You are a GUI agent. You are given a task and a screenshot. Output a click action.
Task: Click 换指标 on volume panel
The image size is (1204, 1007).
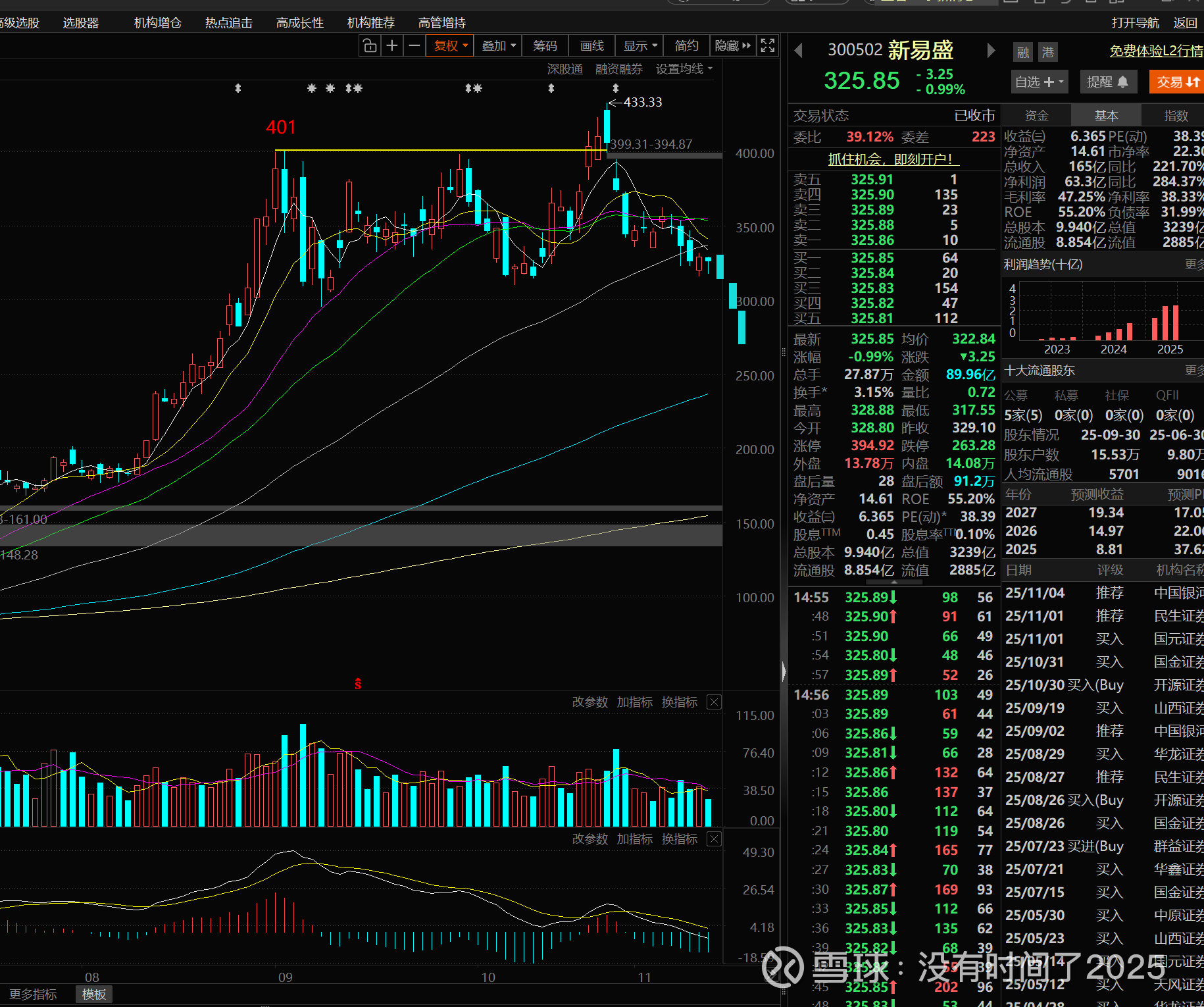680,702
